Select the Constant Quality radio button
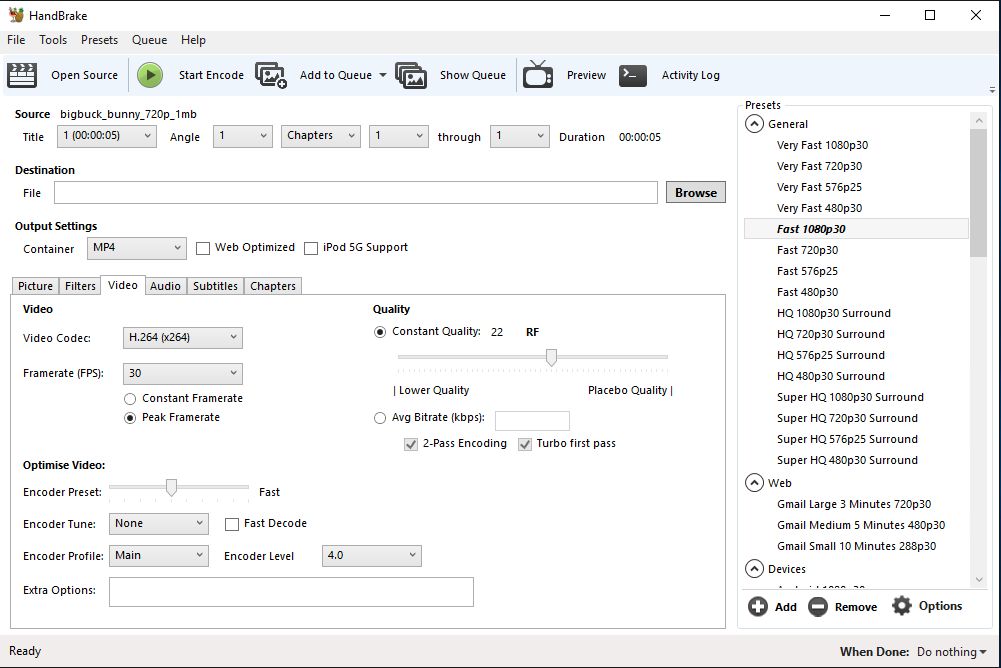This screenshot has width=1001, height=668. pyautogui.click(x=380, y=332)
